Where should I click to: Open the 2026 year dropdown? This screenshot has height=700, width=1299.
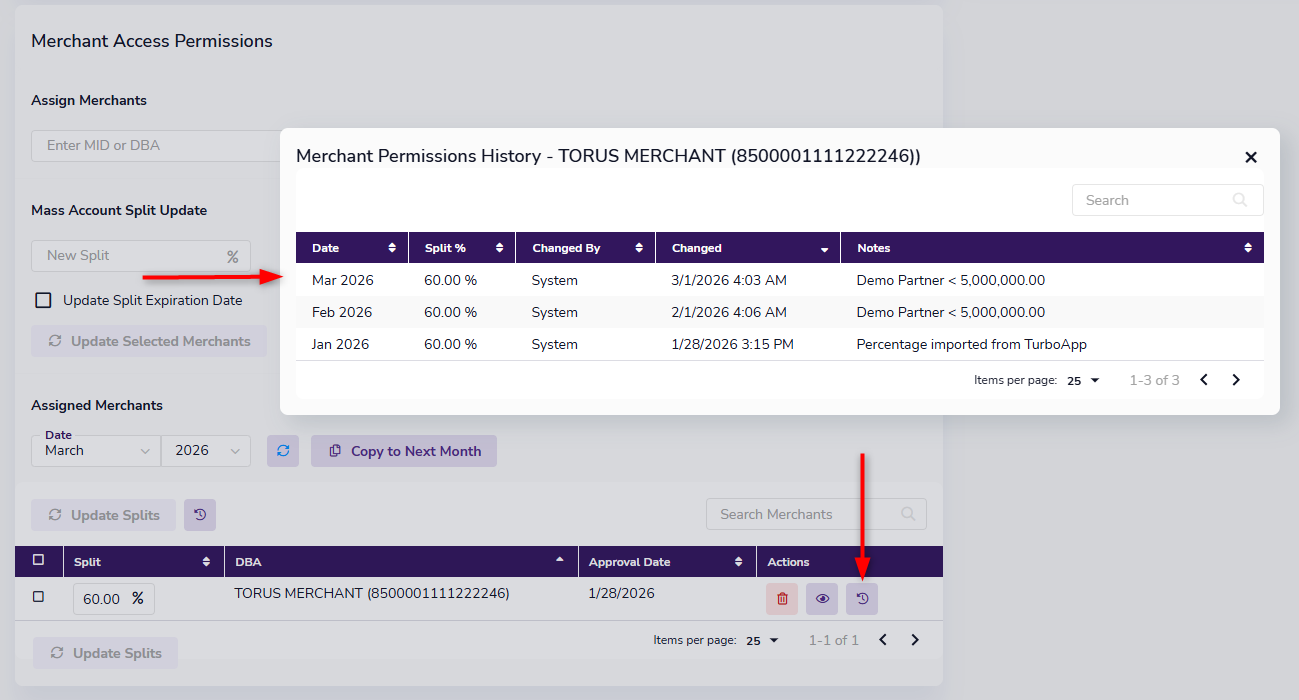point(206,451)
